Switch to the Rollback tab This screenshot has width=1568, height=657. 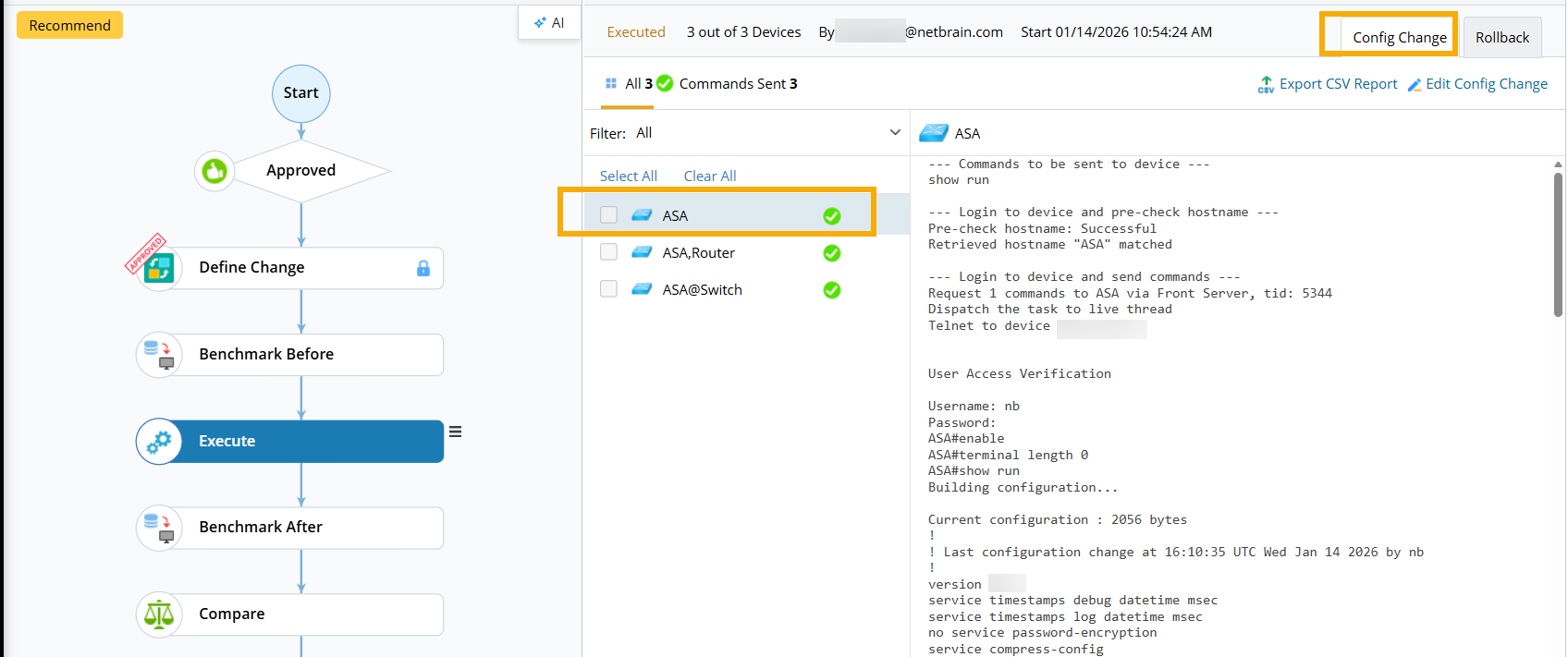(x=1501, y=38)
